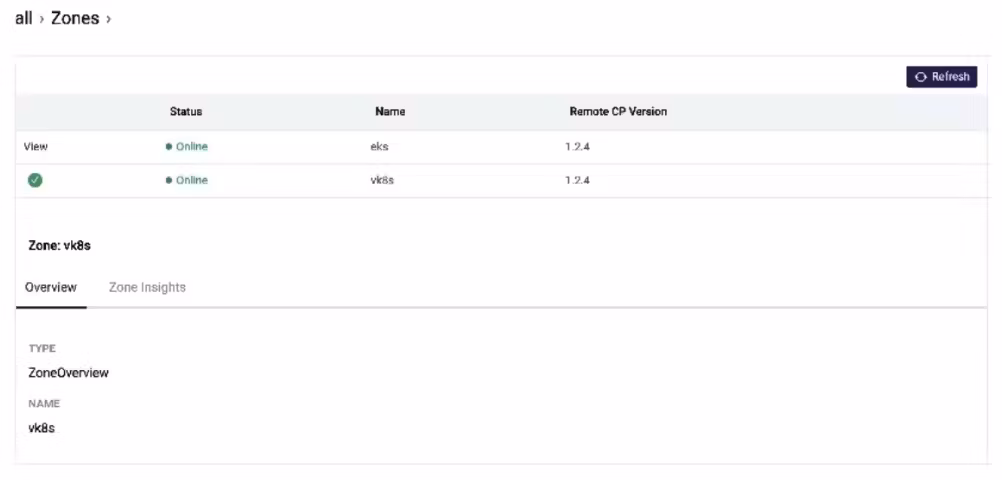
Task: Go to the Zones breadcrumb
Action: (75, 19)
